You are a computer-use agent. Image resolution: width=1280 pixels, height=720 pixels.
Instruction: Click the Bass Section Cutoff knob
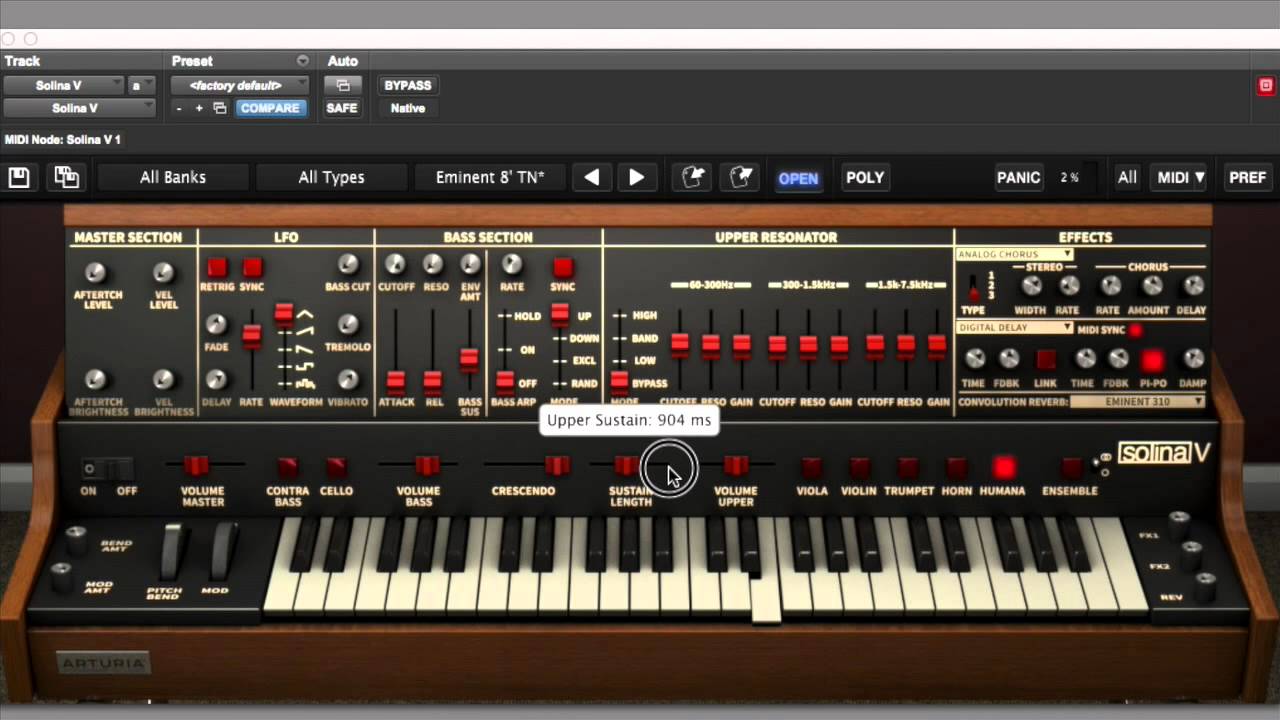click(x=395, y=264)
